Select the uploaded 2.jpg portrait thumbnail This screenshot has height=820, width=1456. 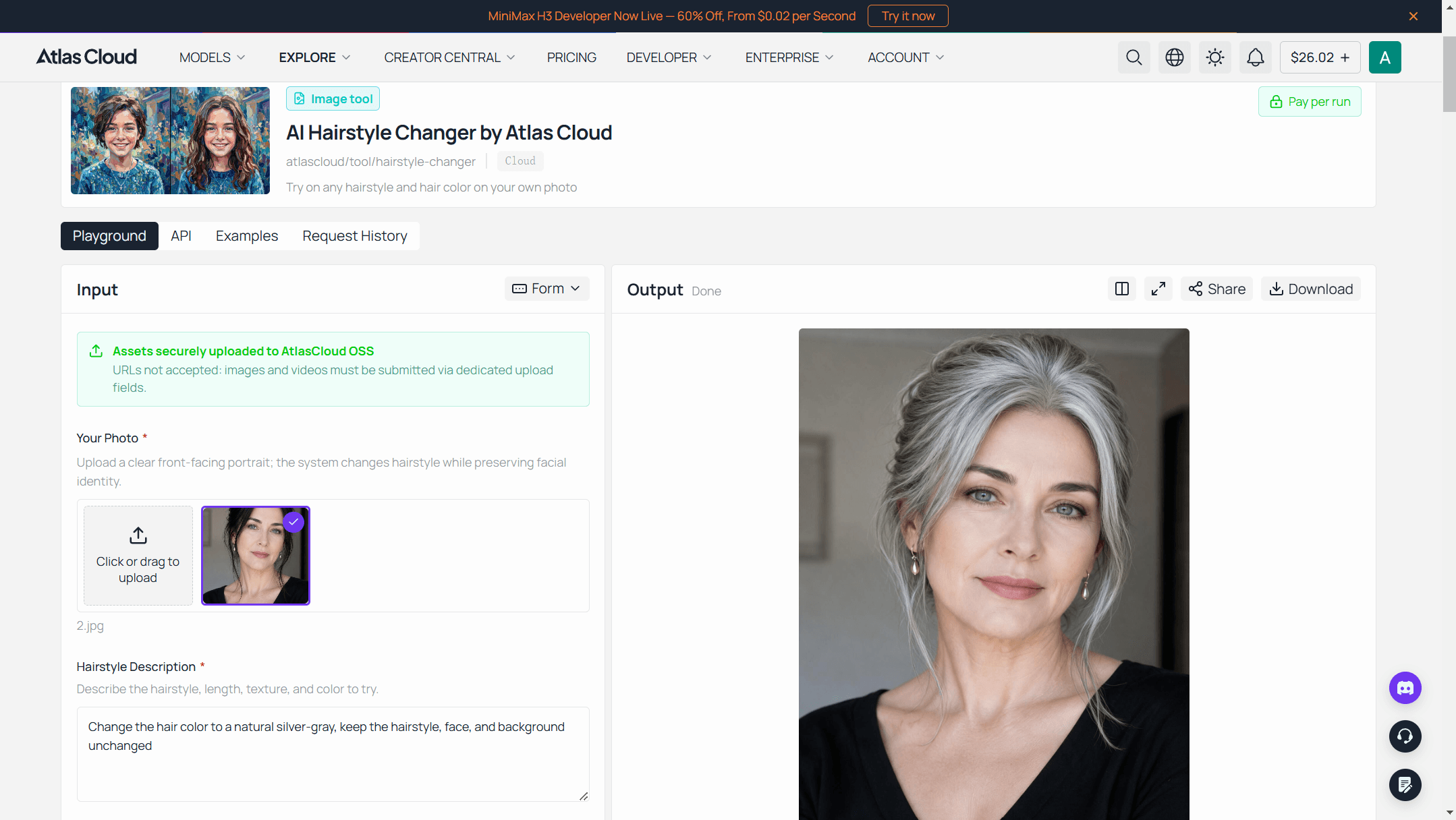[255, 556]
